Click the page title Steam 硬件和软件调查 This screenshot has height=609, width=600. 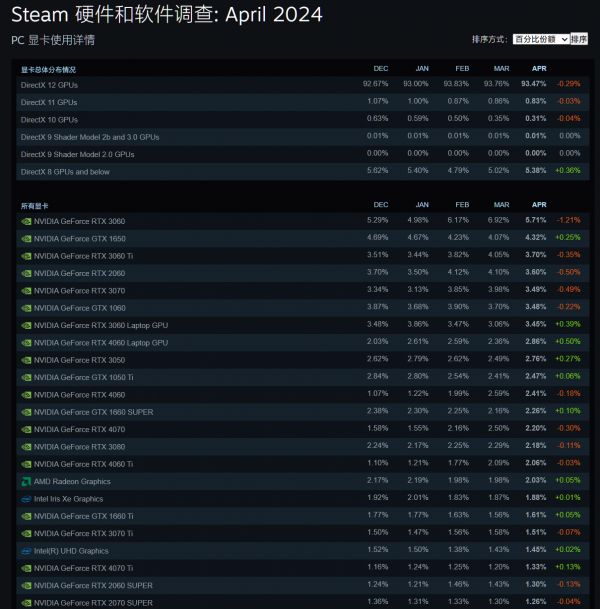(x=167, y=15)
